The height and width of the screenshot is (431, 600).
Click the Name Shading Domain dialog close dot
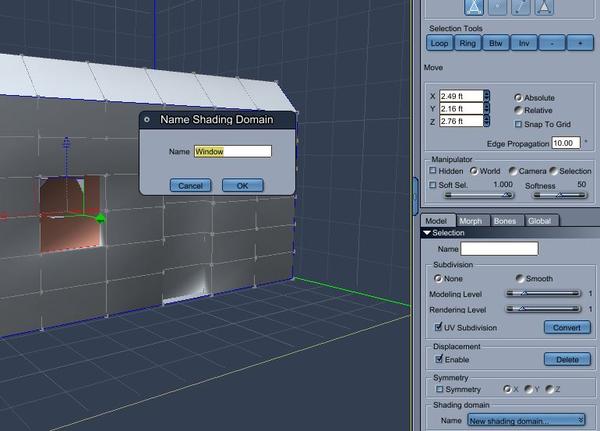(147, 120)
